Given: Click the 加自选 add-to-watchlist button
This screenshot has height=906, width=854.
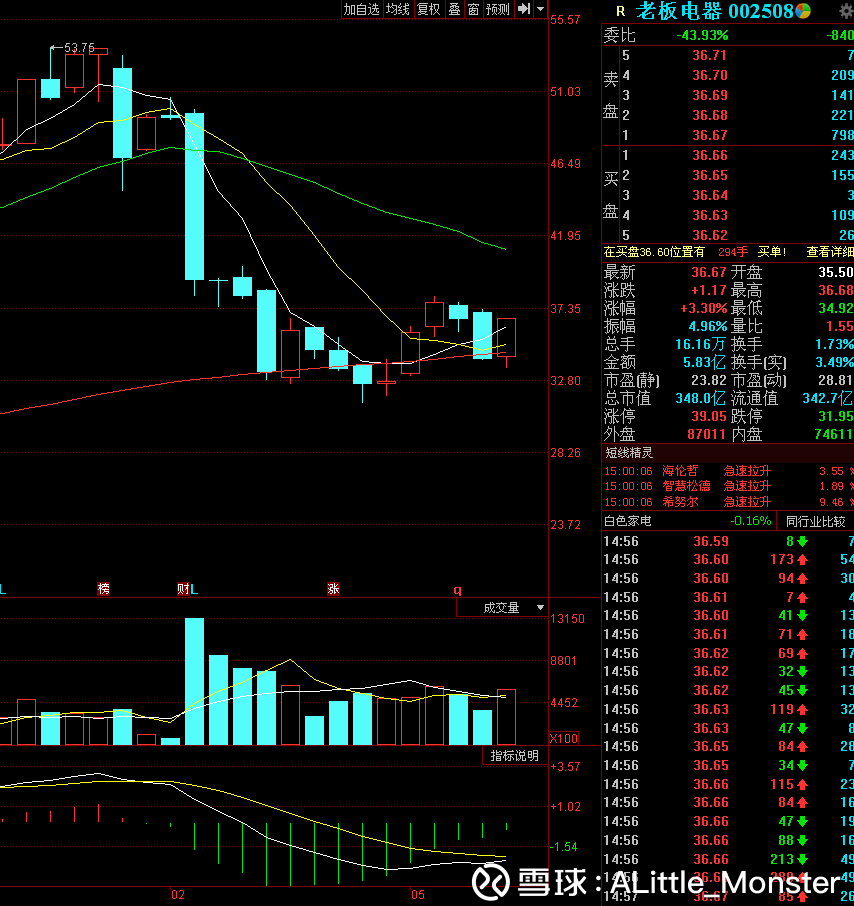Looking at the screenshot, I should pyautogui.click(x=362, y=9).
